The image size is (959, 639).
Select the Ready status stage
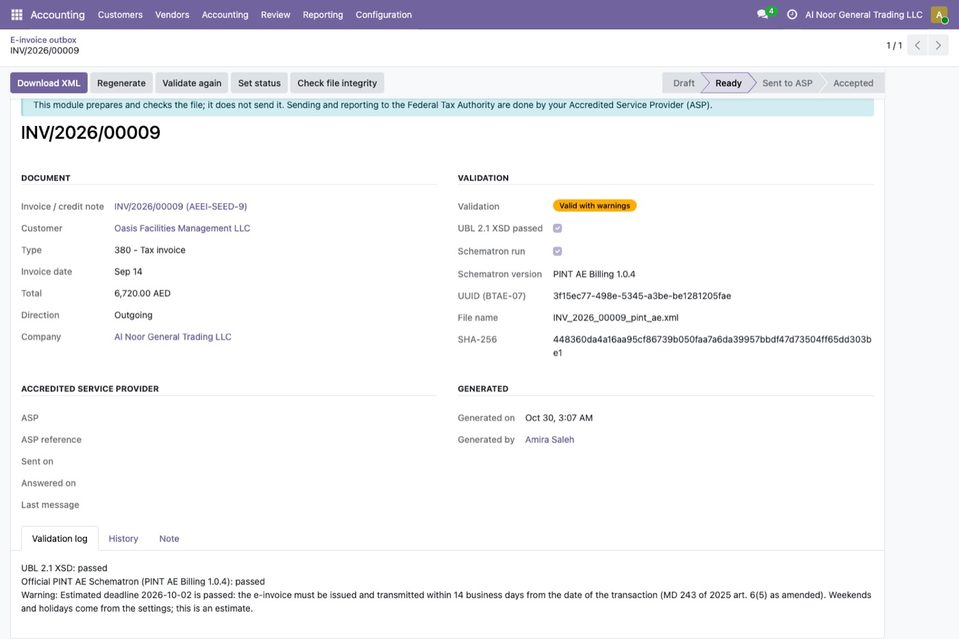pos(728,83)
